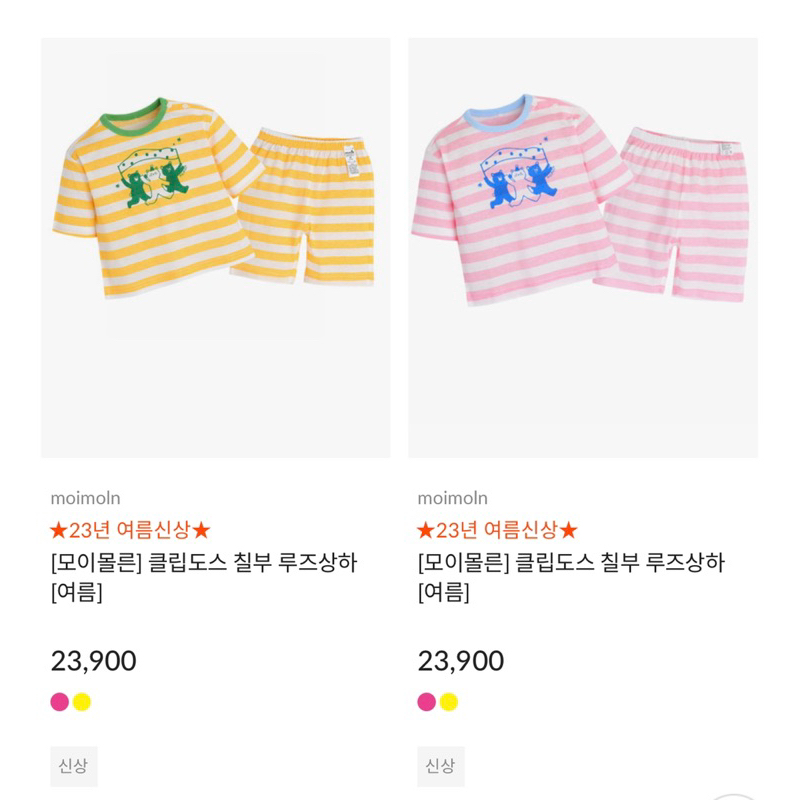Open the yellow striped set product image
The height and width of the screenshot is (800, 800).
point(215,247)
